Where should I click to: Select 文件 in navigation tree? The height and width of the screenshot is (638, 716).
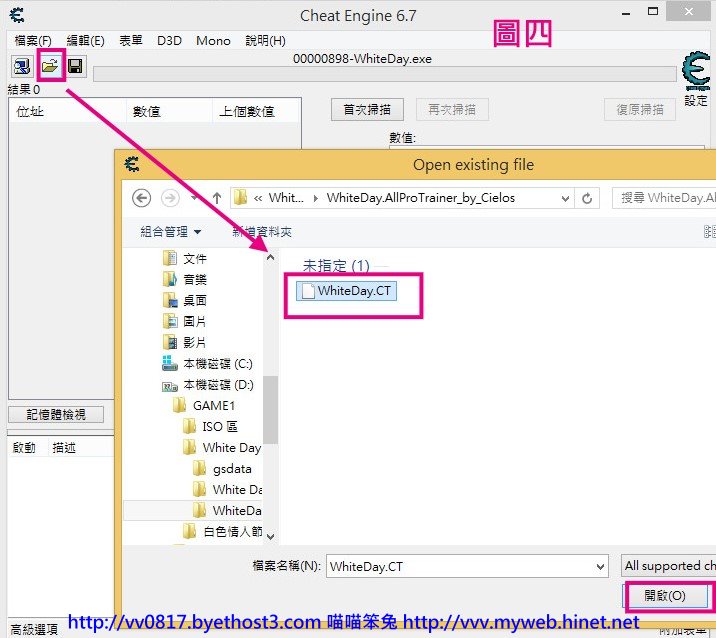pyautogui.click(x=185, y=259)
